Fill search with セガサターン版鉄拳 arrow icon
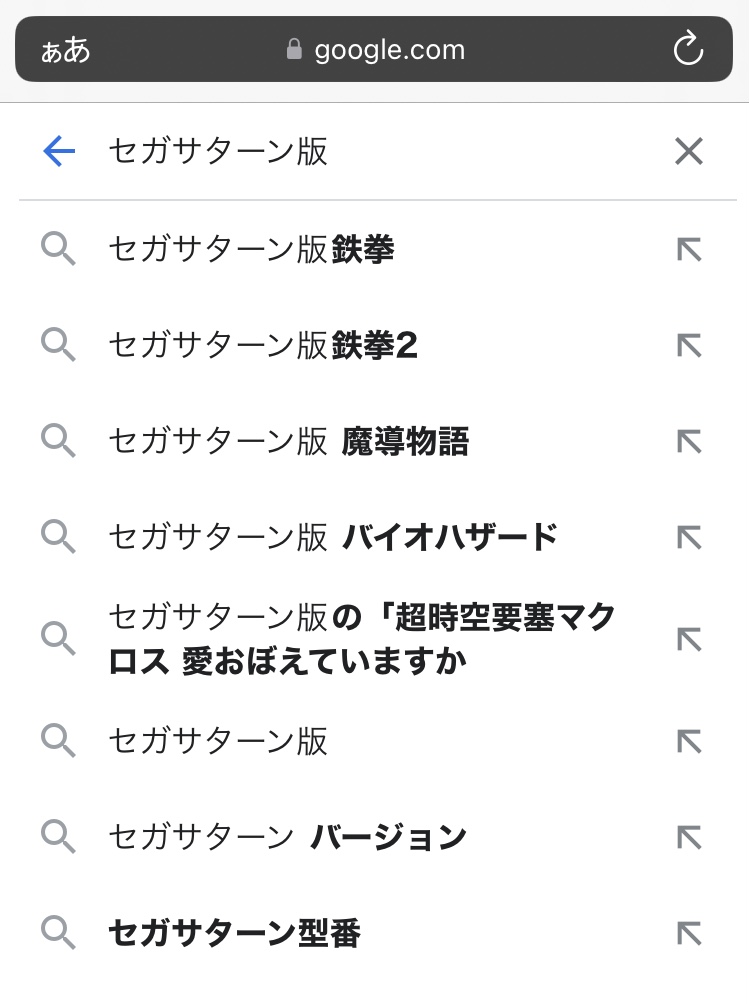749x1004 pixels. (x=689, y=249)
